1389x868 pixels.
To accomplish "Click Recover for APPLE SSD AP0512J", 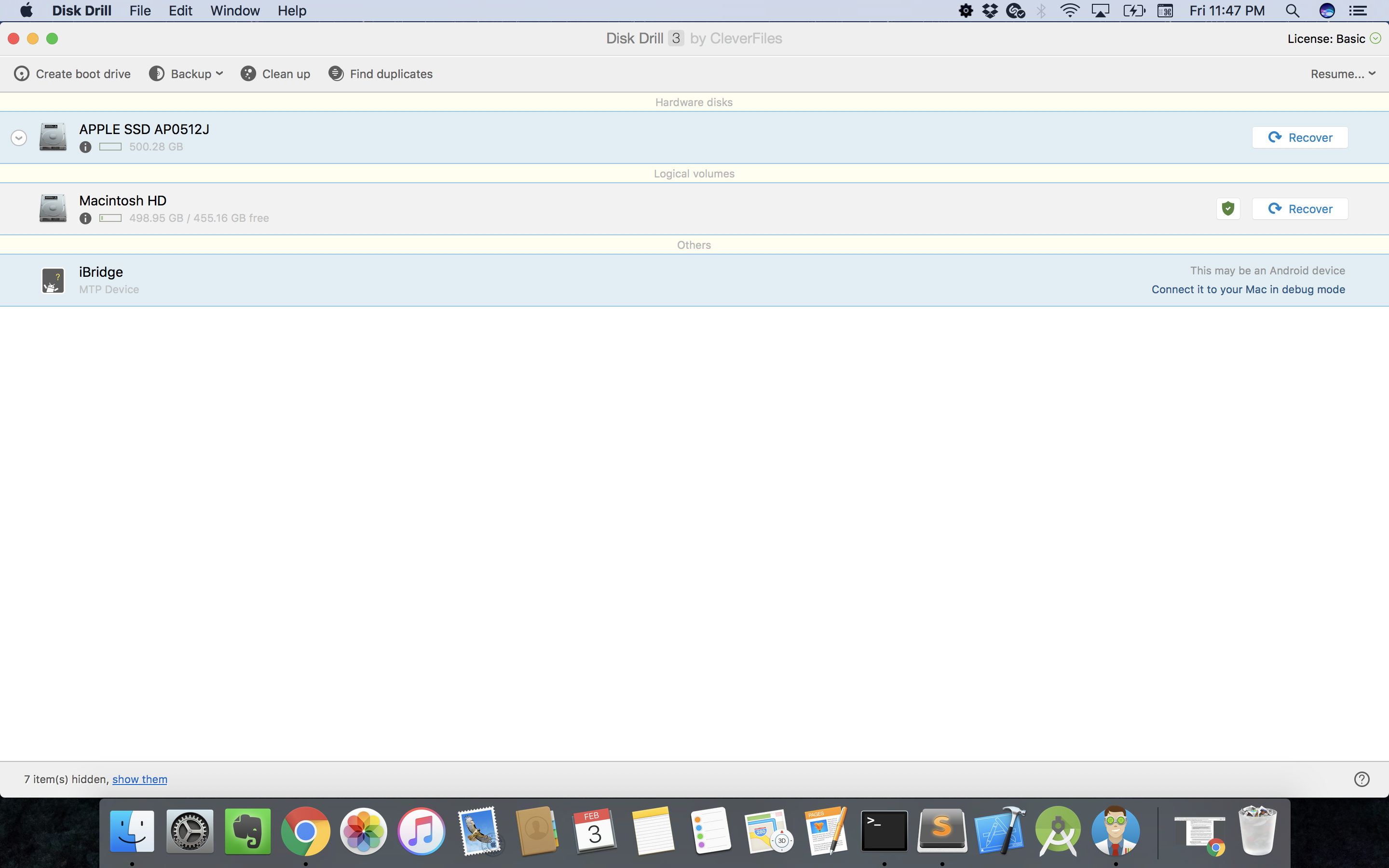I will pyautogui.click(x=1299, y=137).
